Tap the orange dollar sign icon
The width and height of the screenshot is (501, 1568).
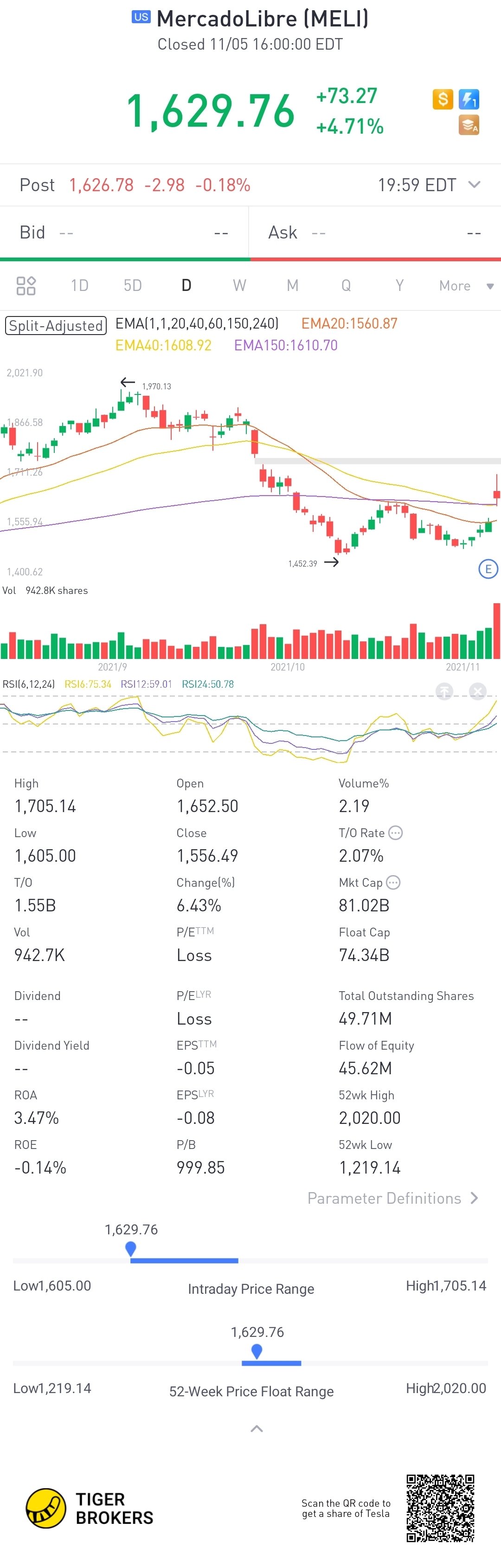(x=443, y=98)
